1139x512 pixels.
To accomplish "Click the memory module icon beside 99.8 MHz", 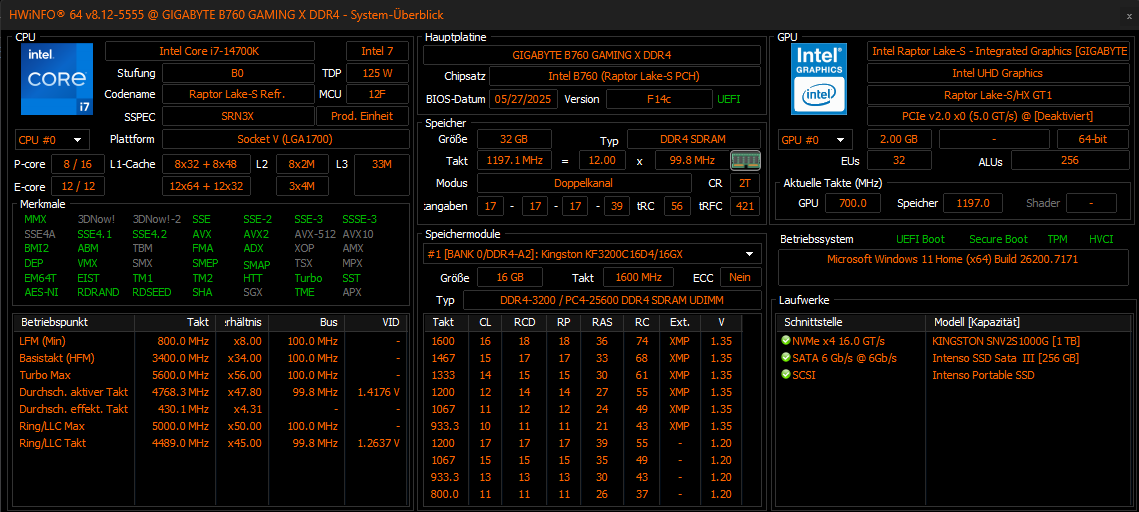I will (x=745, y=160).
